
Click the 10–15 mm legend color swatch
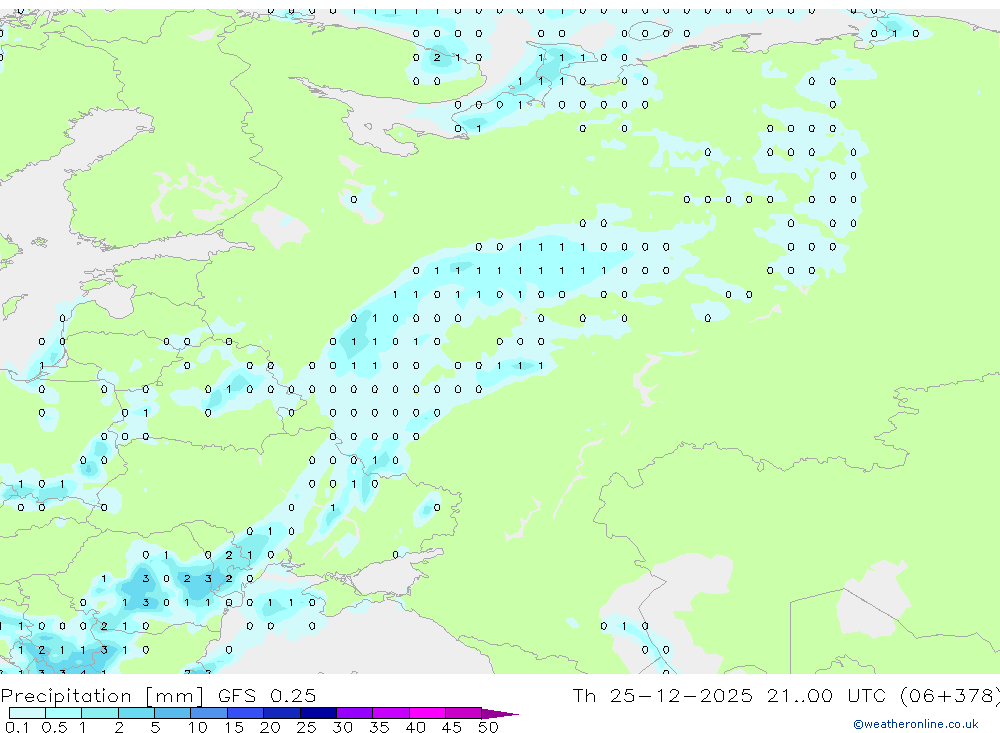click(x=209, y=713)
